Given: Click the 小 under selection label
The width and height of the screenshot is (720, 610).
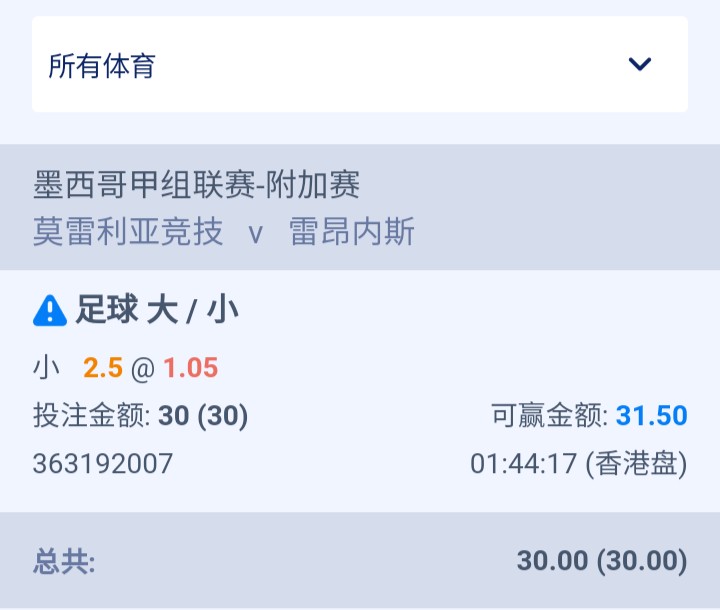Looking at the screenshot, I should [x=46, y=368].
